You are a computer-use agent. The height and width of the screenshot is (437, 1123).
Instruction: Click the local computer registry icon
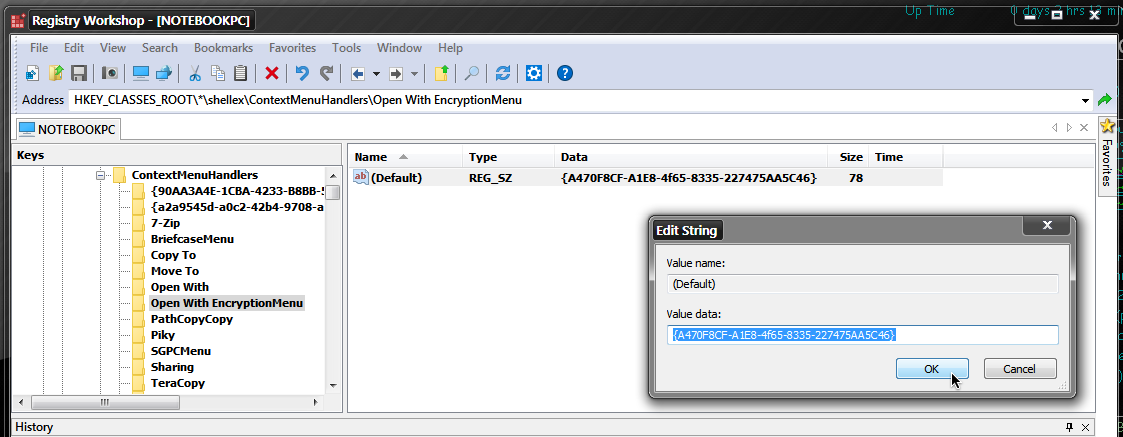[140, 73]
